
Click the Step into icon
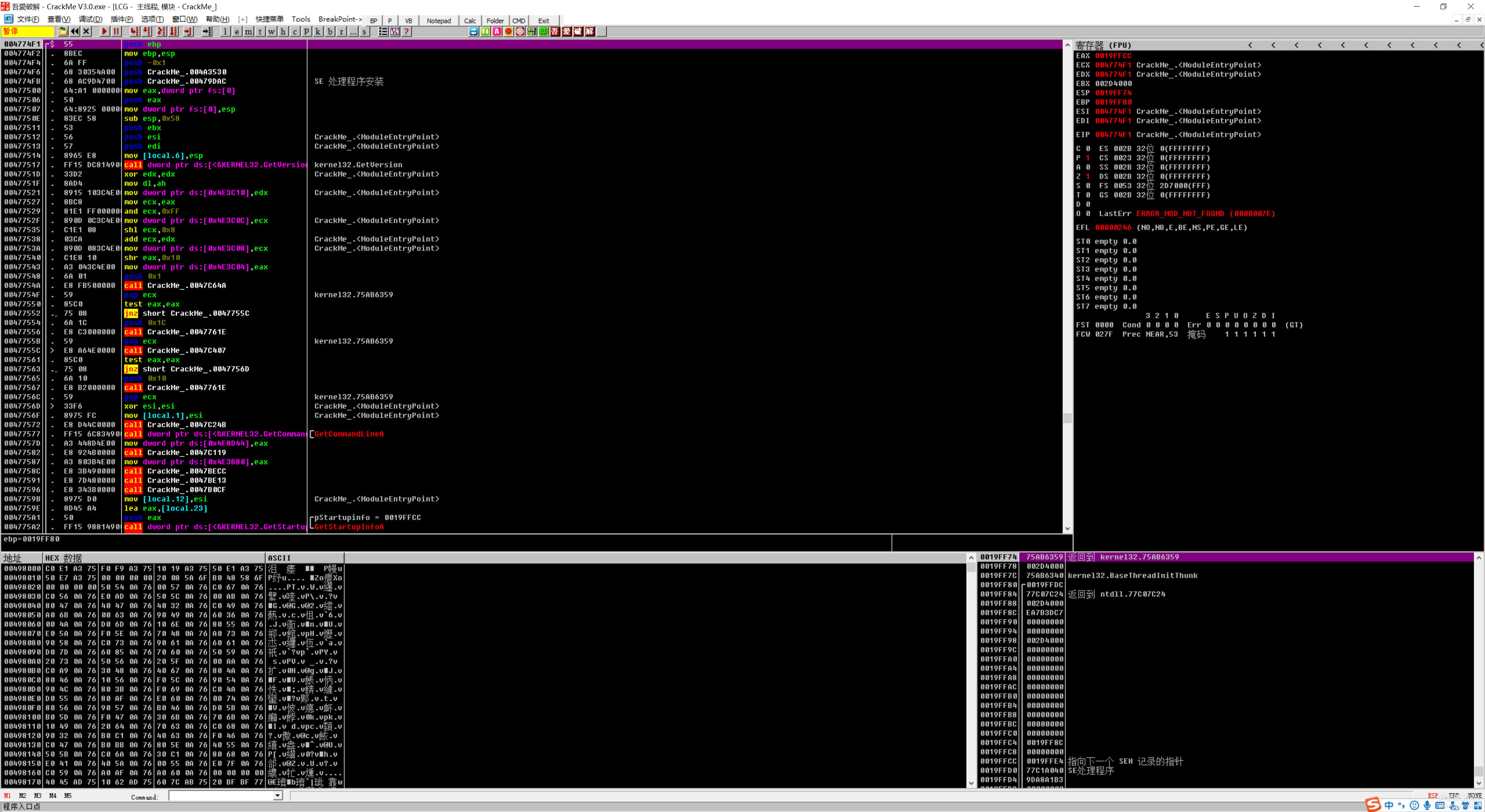134,32
